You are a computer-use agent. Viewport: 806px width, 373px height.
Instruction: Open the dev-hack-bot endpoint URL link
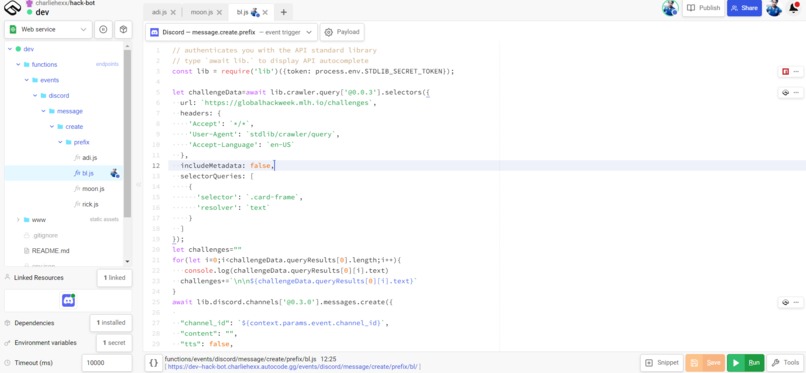click(293, 367)
